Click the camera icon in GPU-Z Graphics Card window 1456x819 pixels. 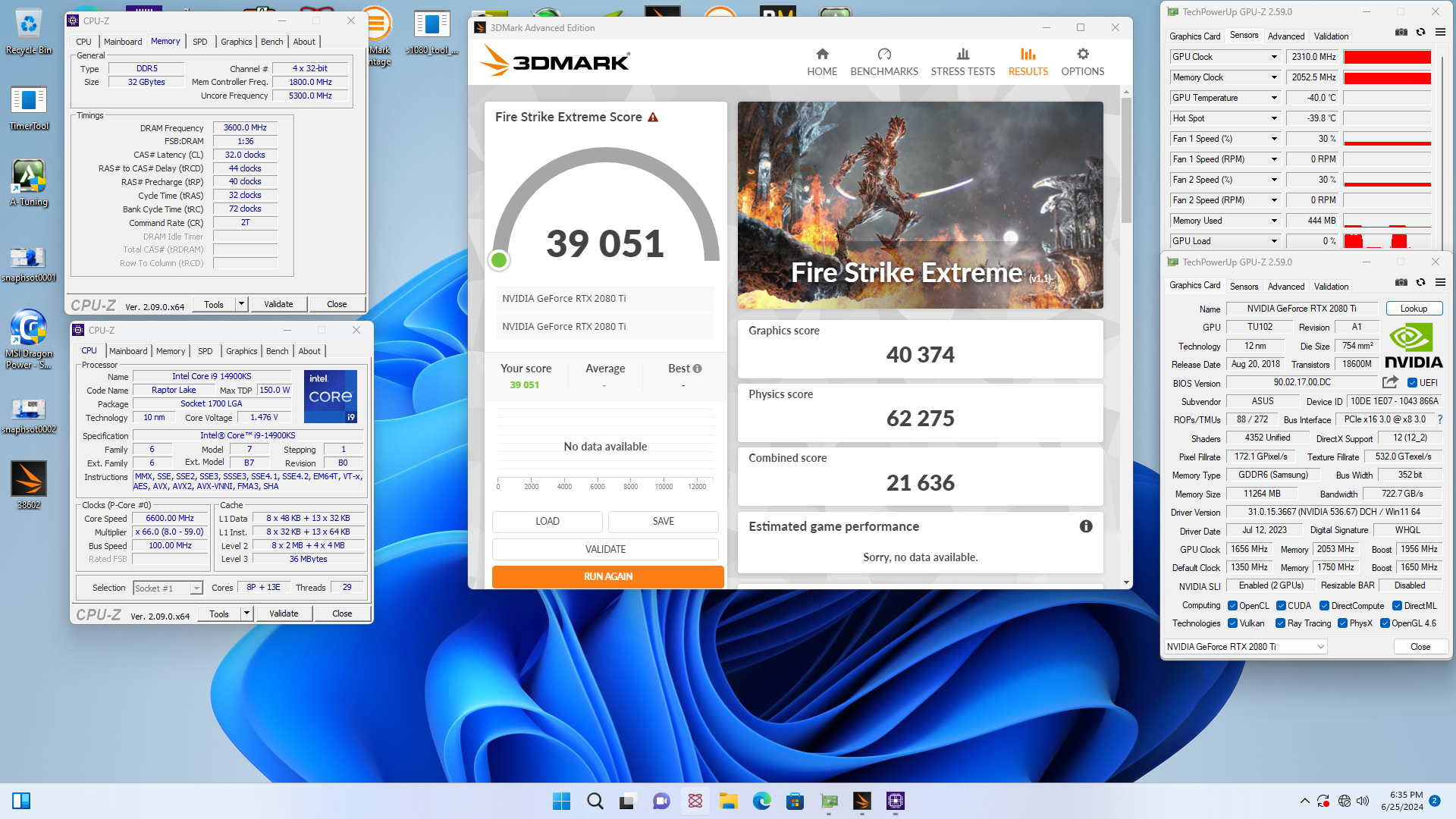click(1401, 282)
